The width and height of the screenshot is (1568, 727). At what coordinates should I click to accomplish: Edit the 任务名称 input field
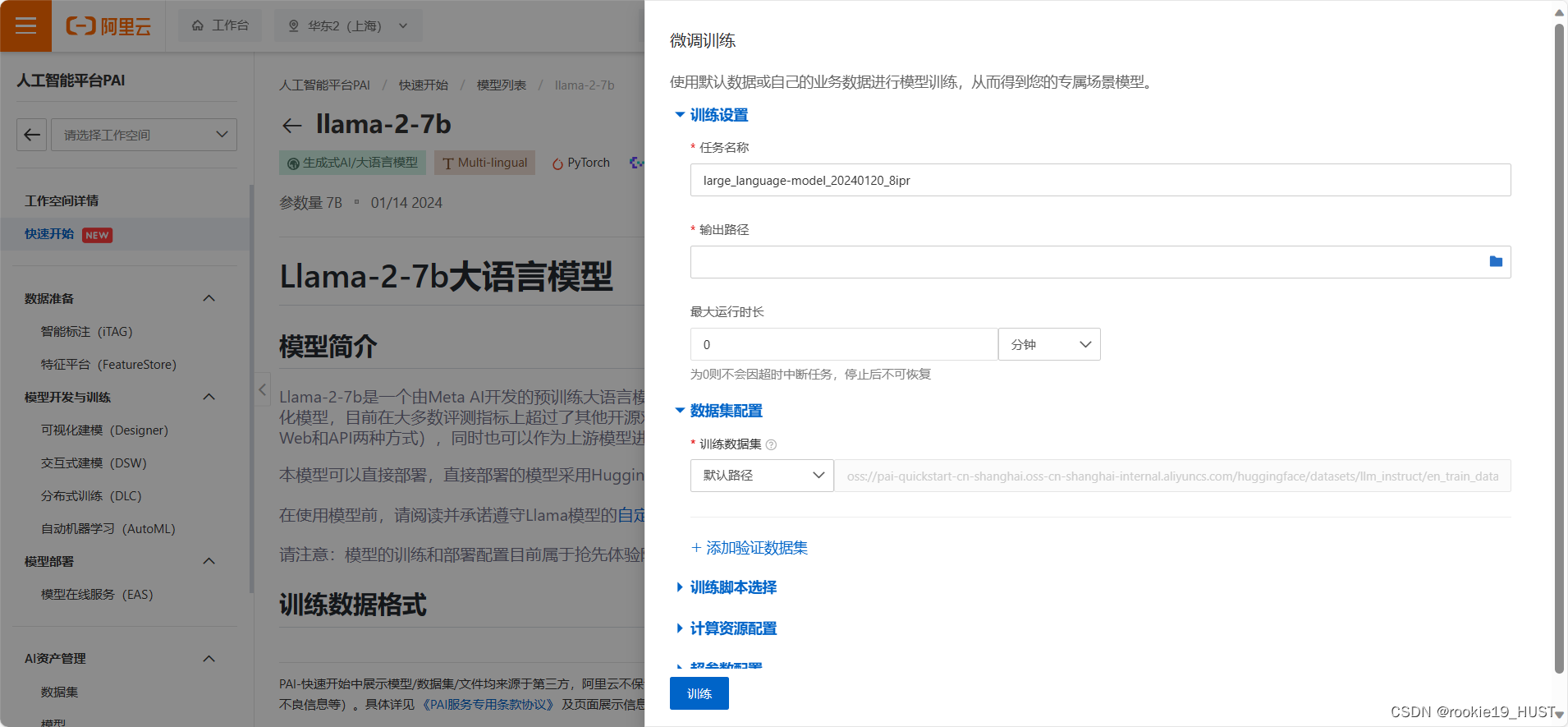1100,180
